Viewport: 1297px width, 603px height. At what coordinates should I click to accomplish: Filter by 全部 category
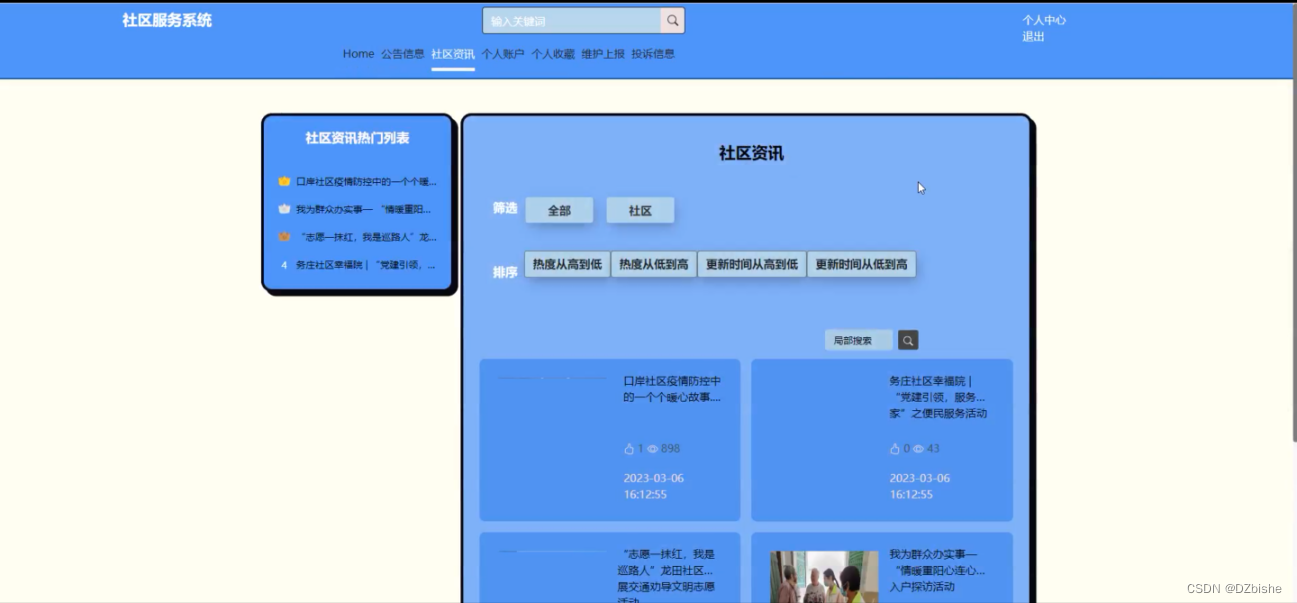(559, 210)
